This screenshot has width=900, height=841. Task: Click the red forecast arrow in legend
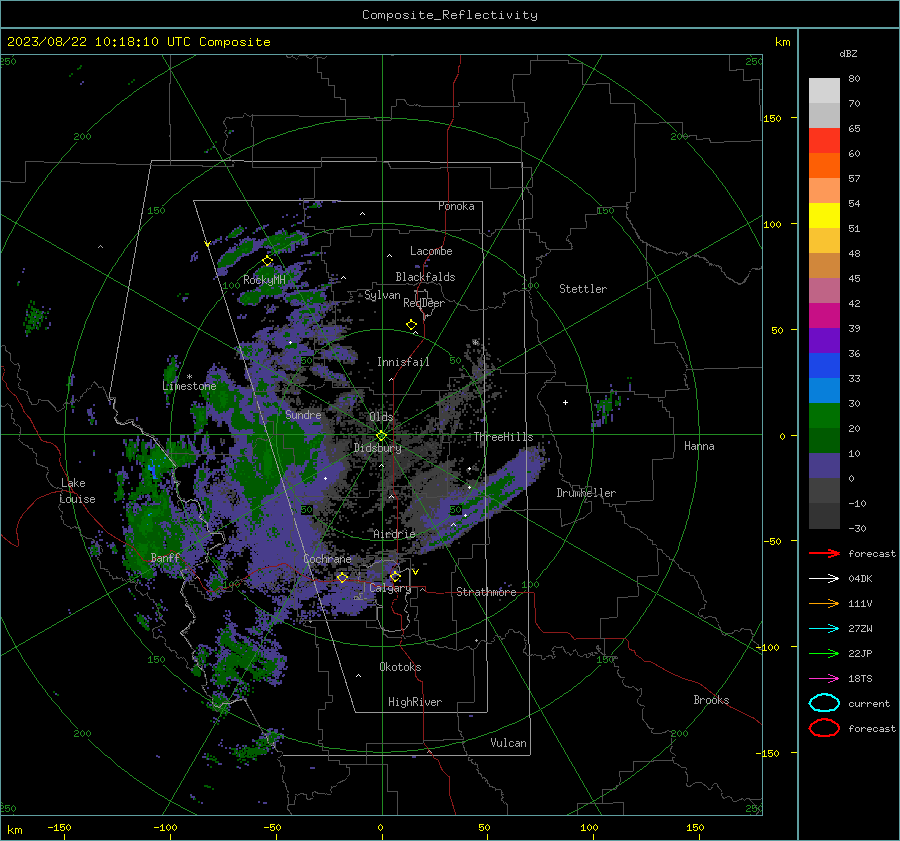pyautogui.click(x=824, y=553)
